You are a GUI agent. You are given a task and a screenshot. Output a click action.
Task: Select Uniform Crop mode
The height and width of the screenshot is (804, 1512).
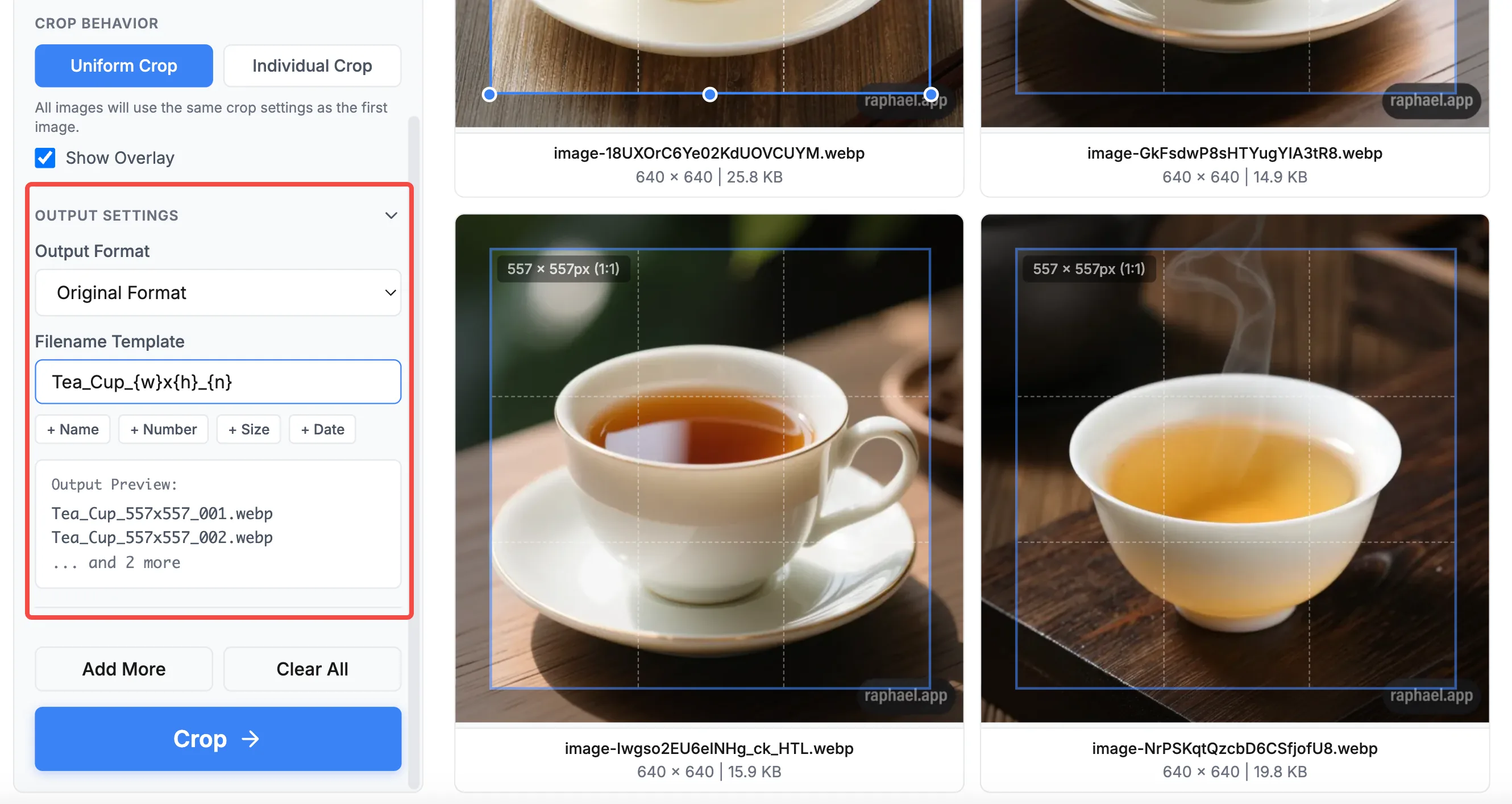coord(123,65)
